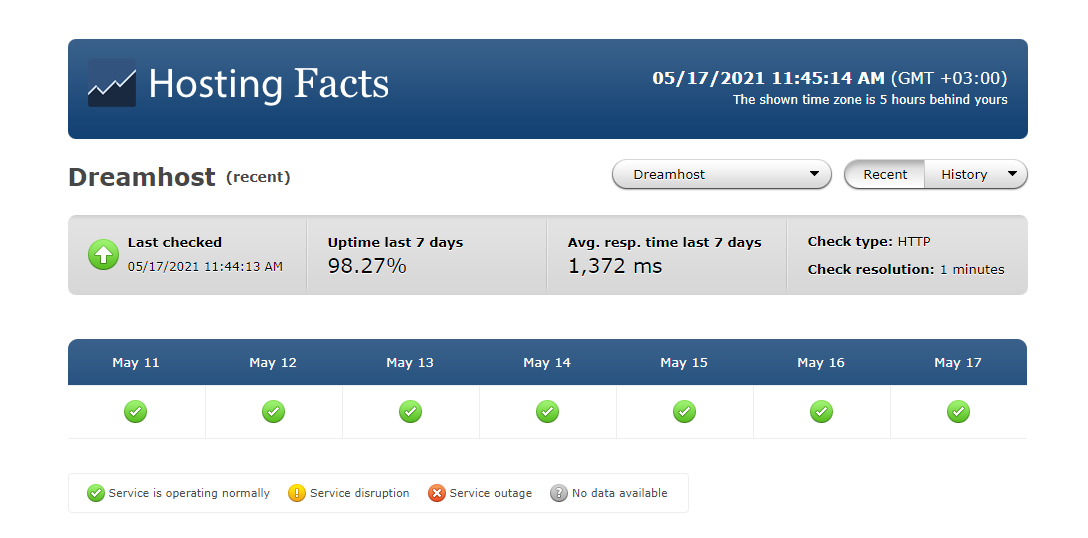
Task: Click the (recent) subtitle next to Dreamhost
Action: coord(258,178)
